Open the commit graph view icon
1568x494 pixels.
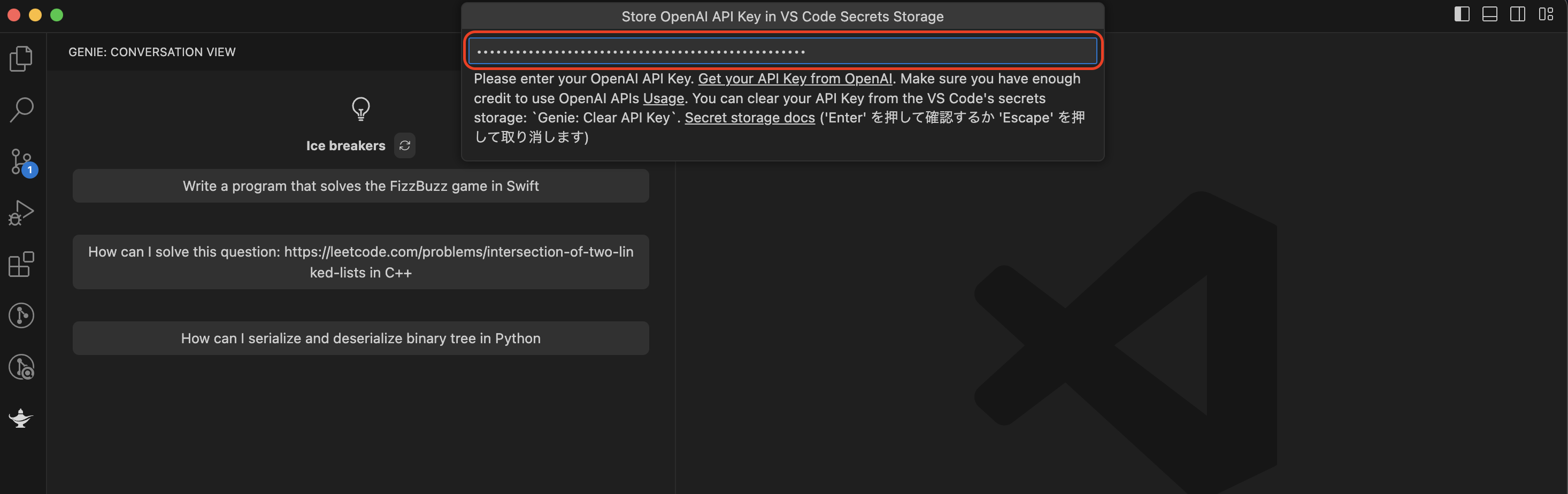click(21, 315)
